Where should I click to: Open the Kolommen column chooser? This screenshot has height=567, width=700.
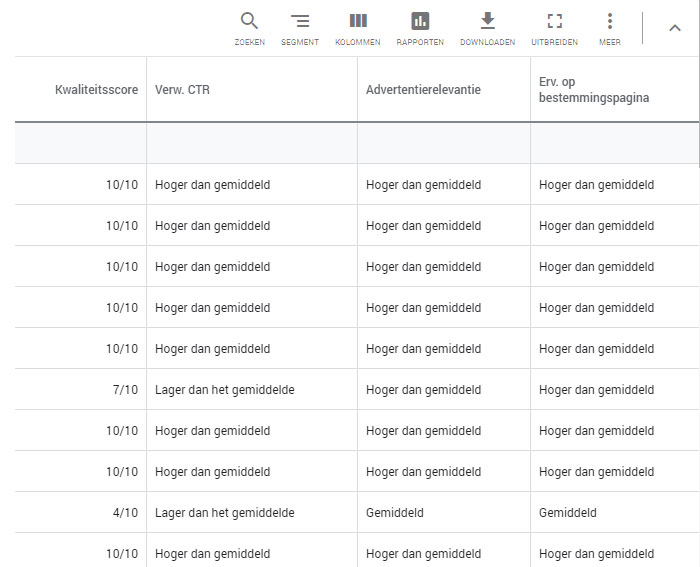358,22
